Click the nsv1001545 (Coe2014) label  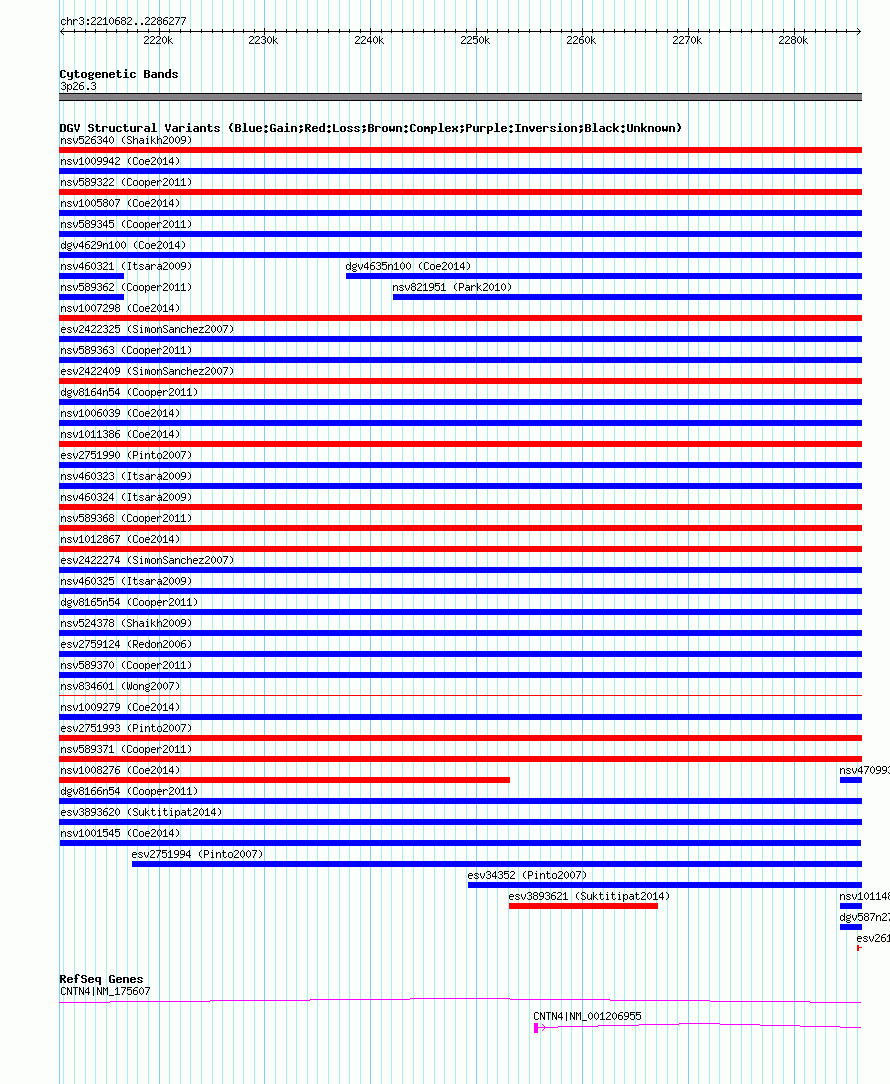(x=120, y=833)
